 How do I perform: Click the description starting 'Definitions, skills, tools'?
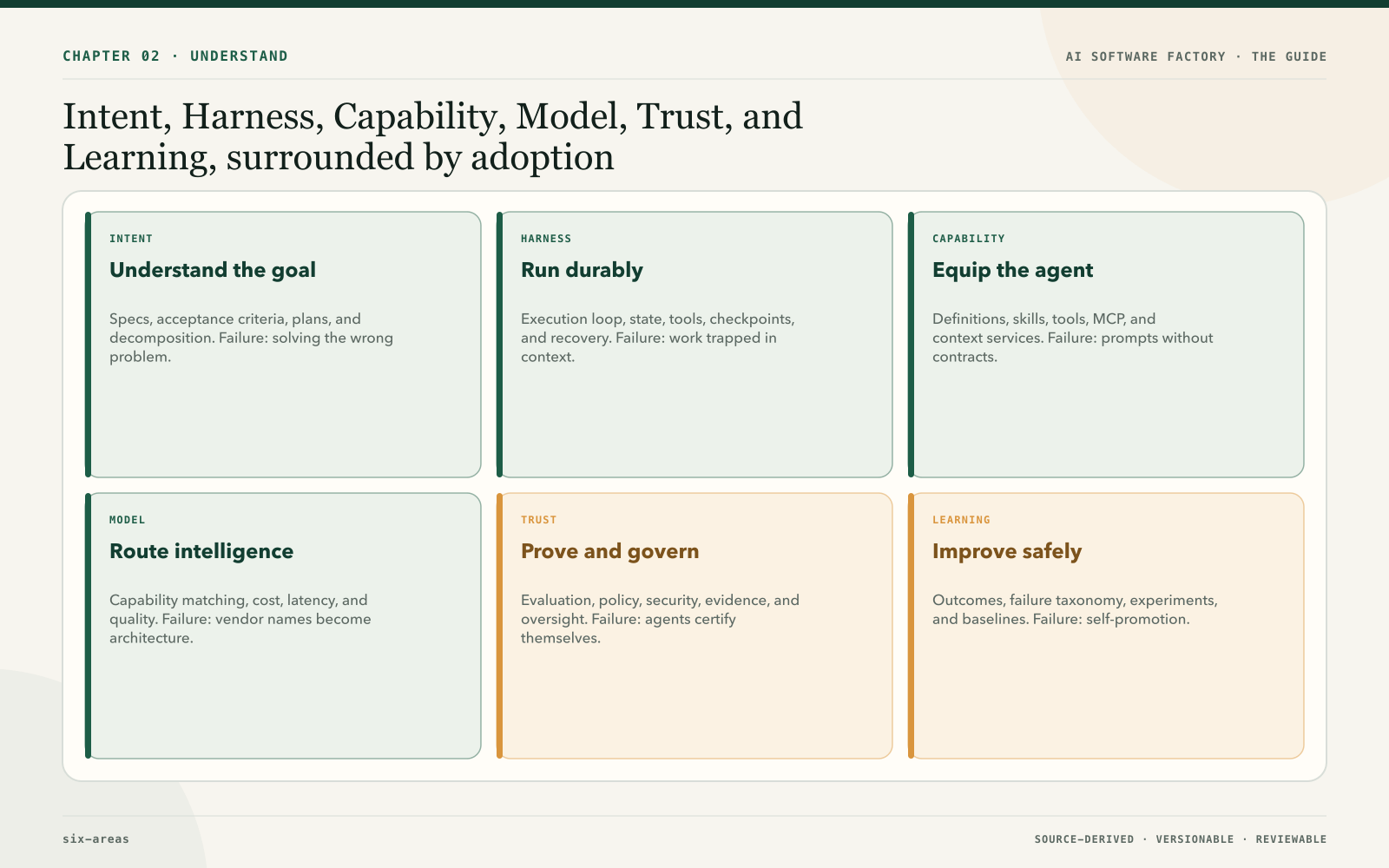[x=1073, y=338]
